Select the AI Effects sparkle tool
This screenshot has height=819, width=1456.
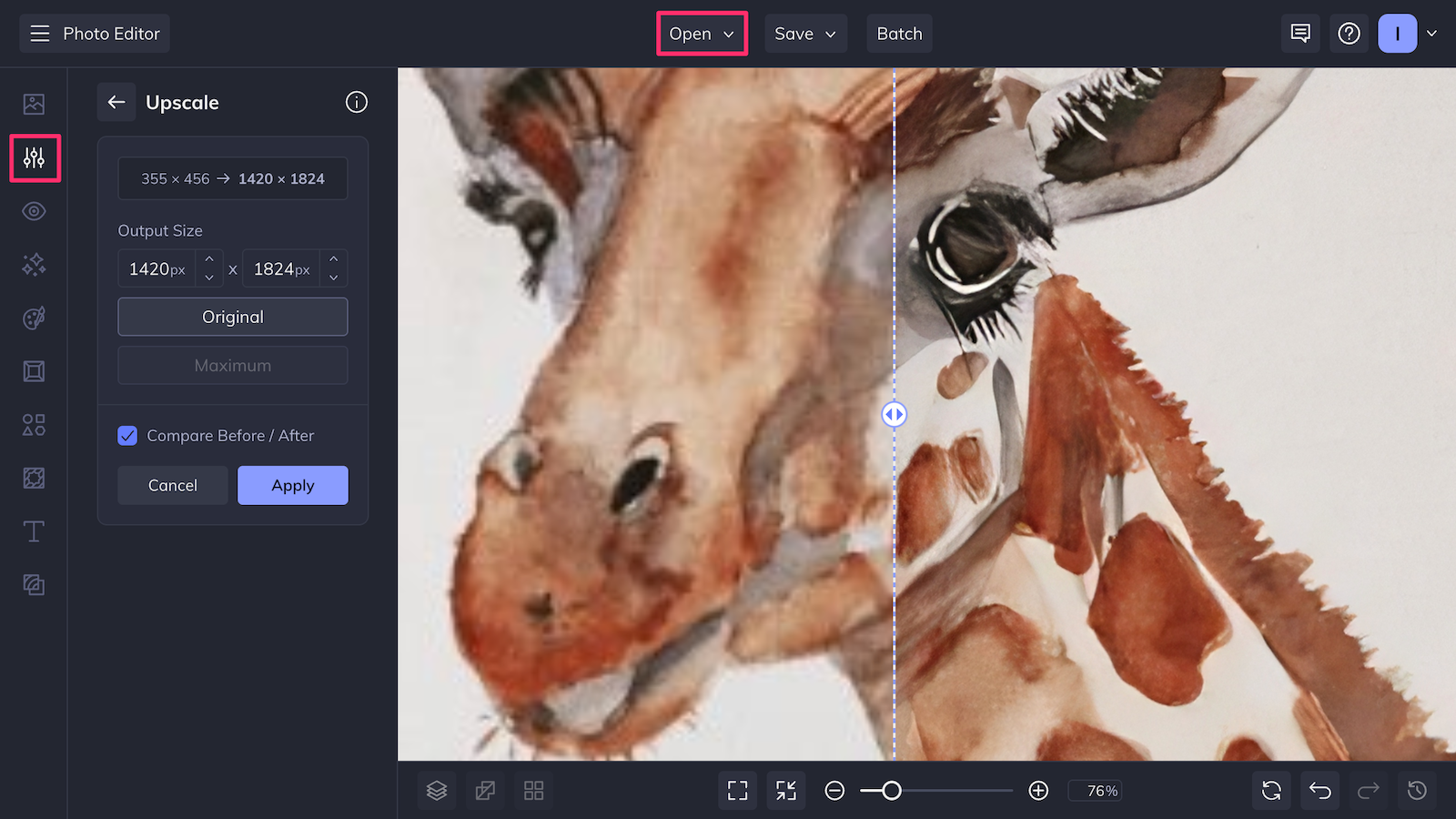coord(34,264)
